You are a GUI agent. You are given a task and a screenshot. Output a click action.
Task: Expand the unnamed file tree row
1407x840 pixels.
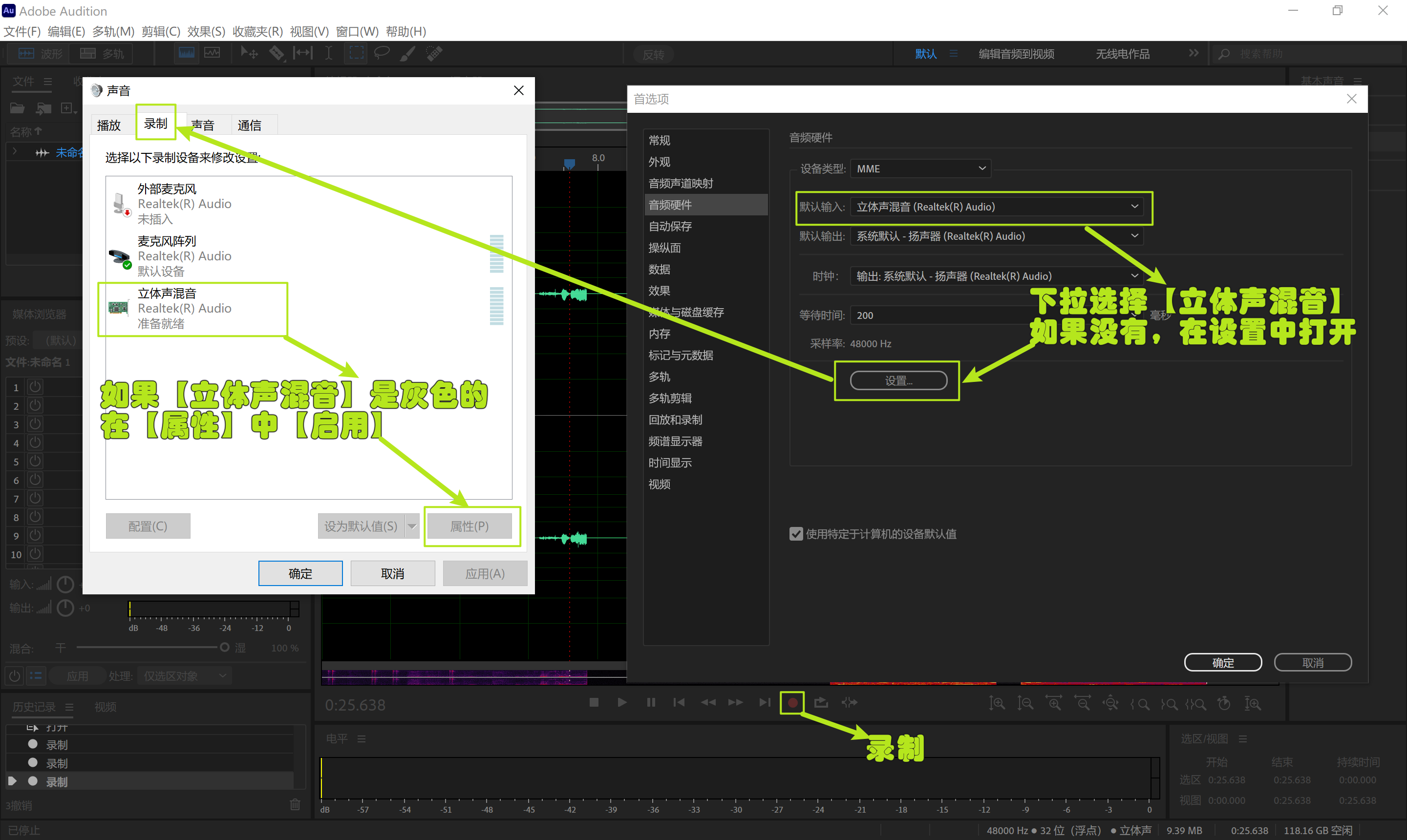pos(15,152)
